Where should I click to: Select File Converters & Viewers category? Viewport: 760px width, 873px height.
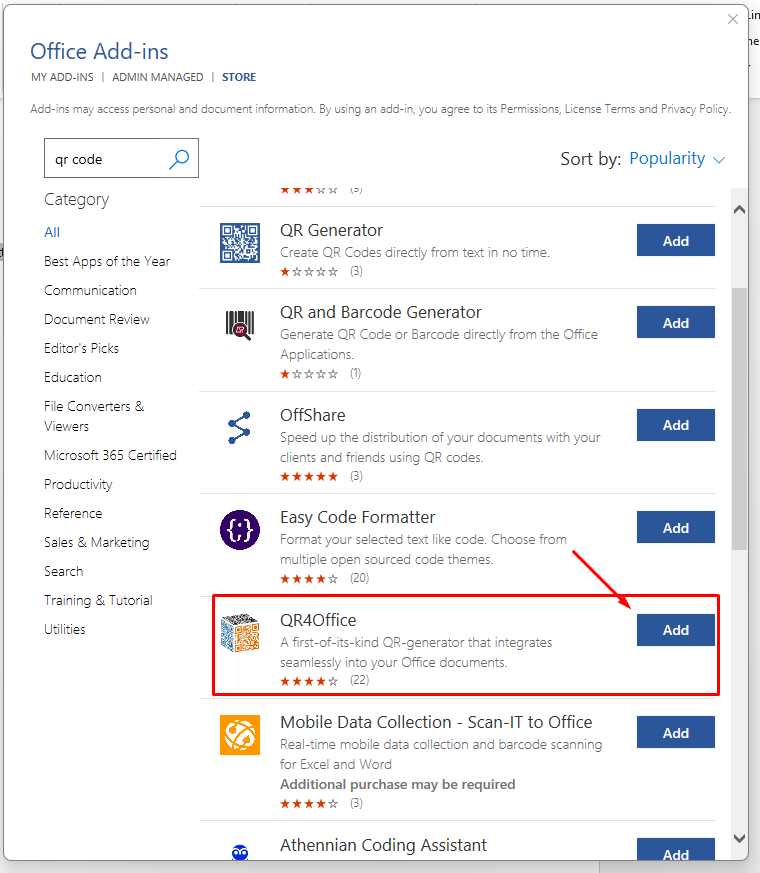click(x=94, y=416)
